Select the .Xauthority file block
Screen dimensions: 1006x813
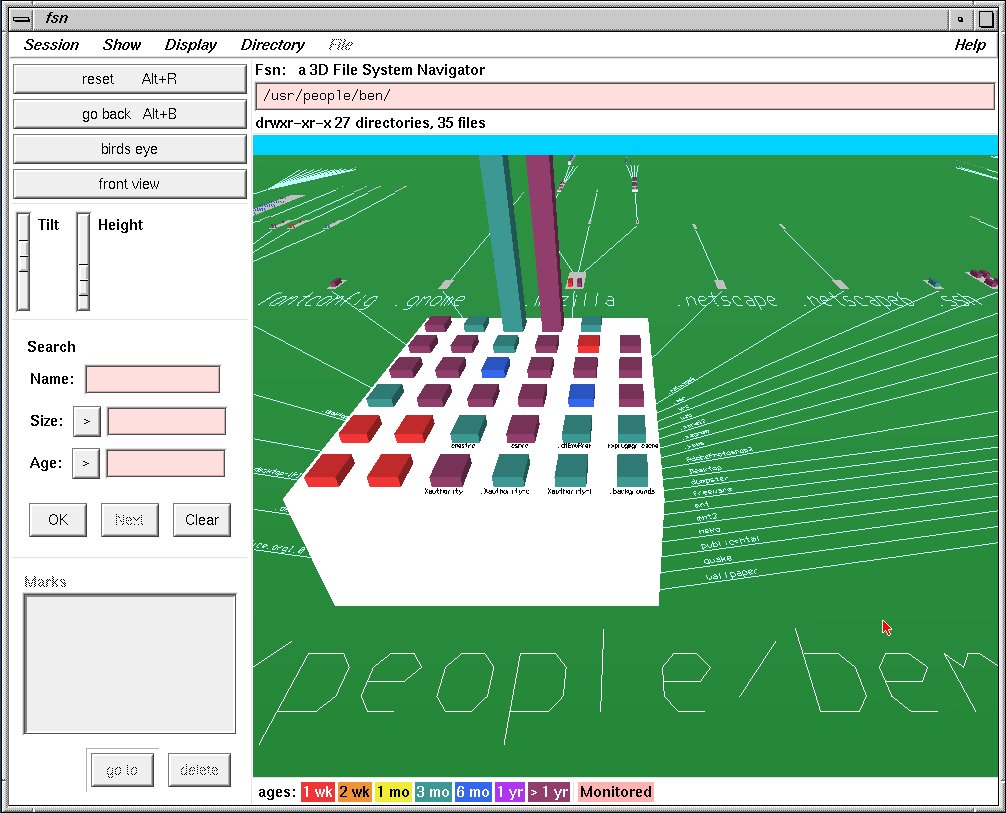tap(450, 470)
